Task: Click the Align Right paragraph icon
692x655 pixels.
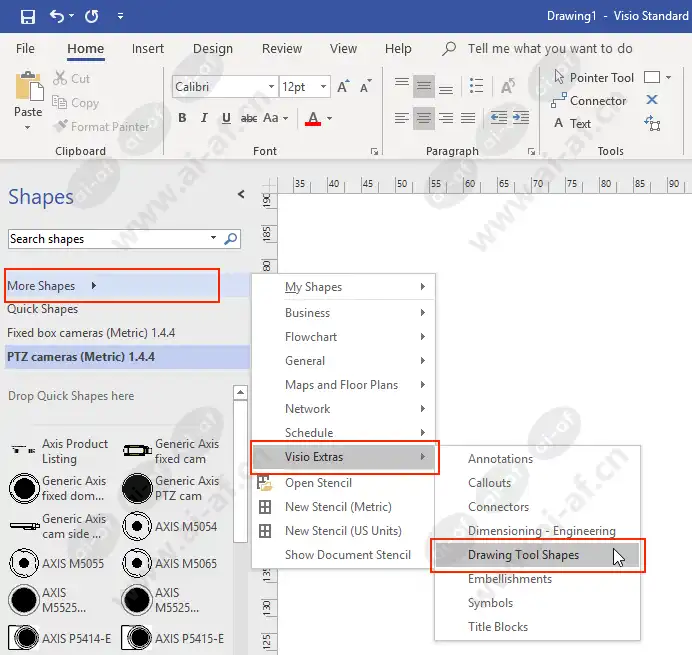Action: point(446,118)
